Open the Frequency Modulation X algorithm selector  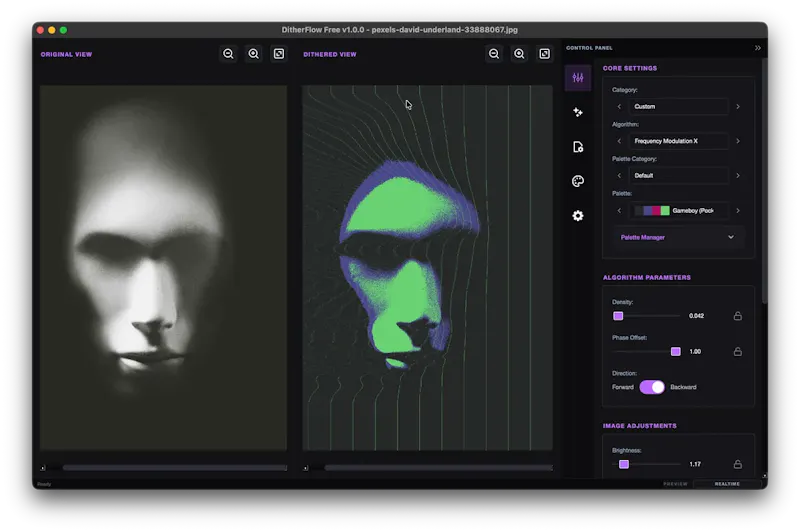tap(679, 141)
